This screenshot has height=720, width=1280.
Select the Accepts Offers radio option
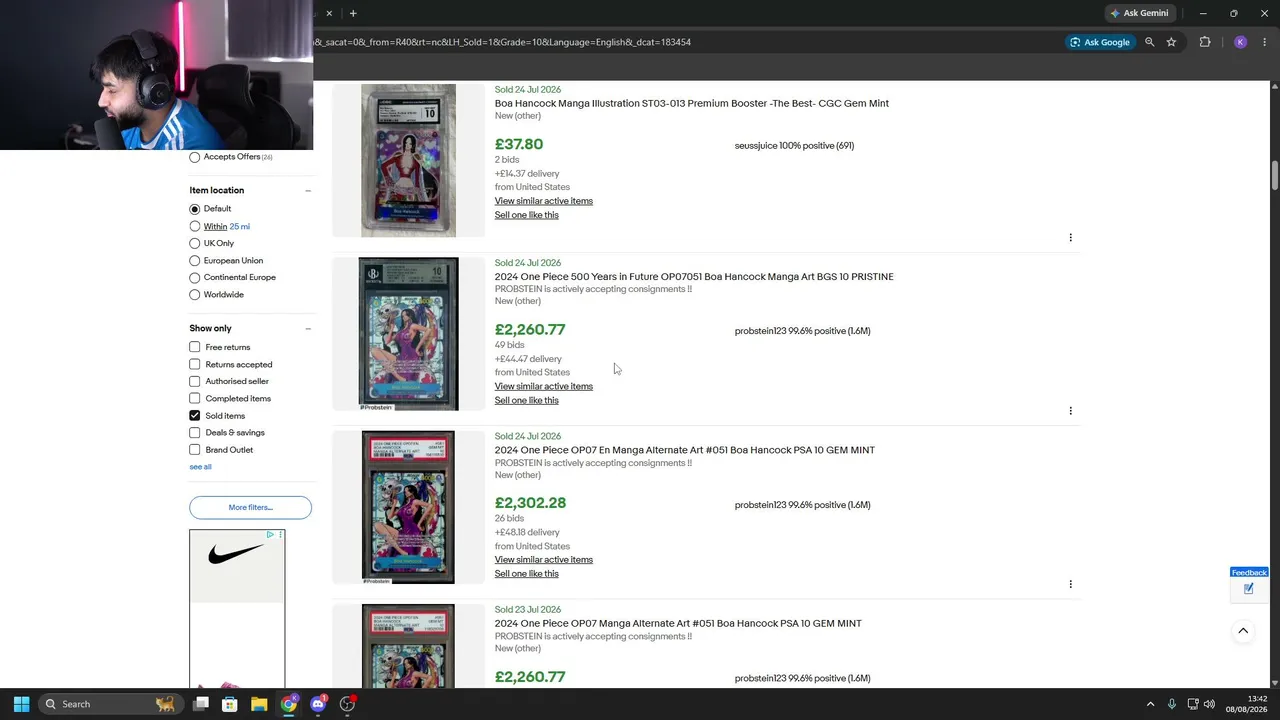click(195, 157)
